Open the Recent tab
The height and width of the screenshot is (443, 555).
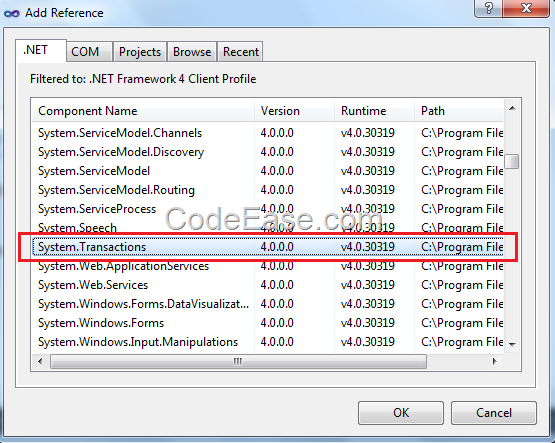241,52
